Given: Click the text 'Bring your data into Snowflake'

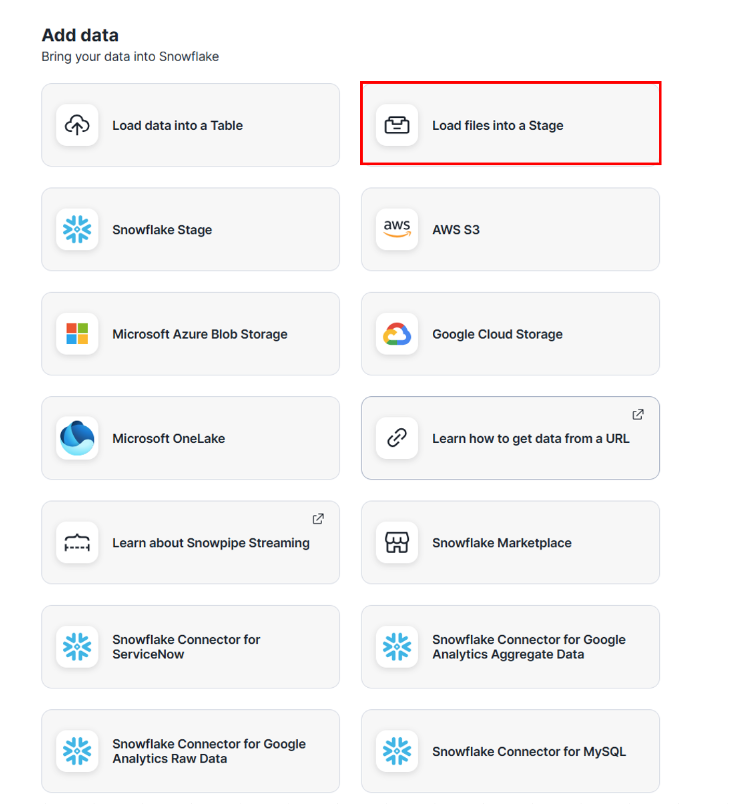Looking at the screenshot, I should [130, 56].
